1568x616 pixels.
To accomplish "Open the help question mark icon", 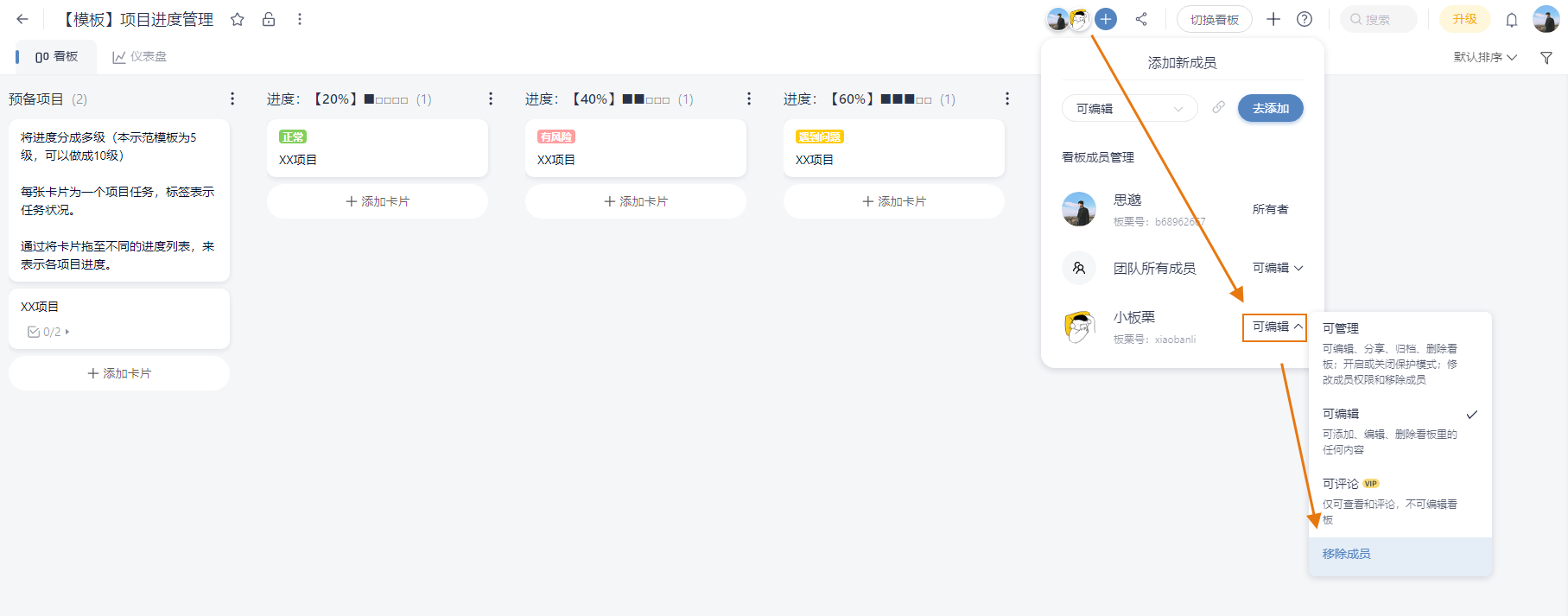I will click(1305, 19).
